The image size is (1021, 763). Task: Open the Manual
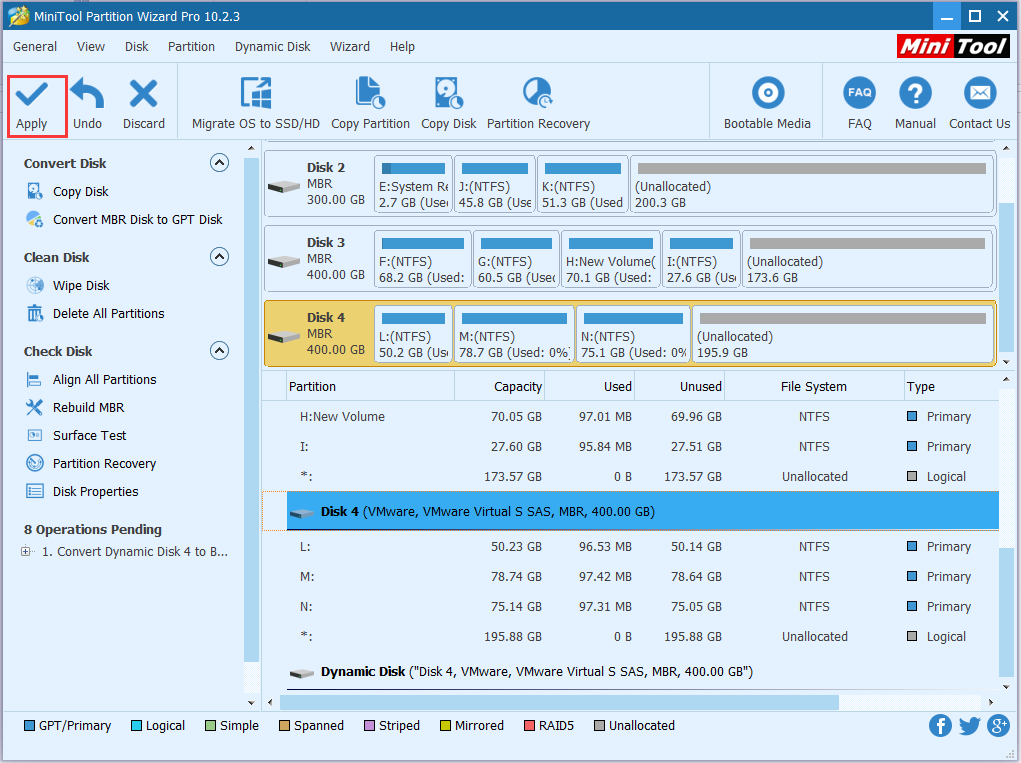(x=915, y=106)
